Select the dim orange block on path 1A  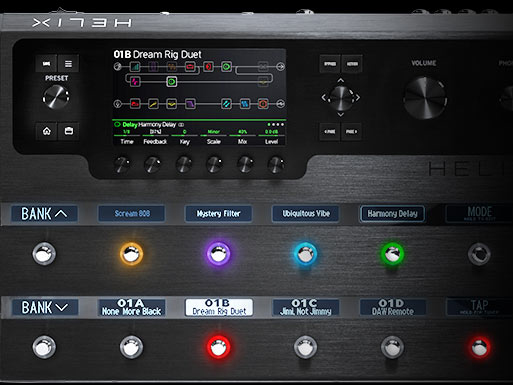click(x=171, y=67)
